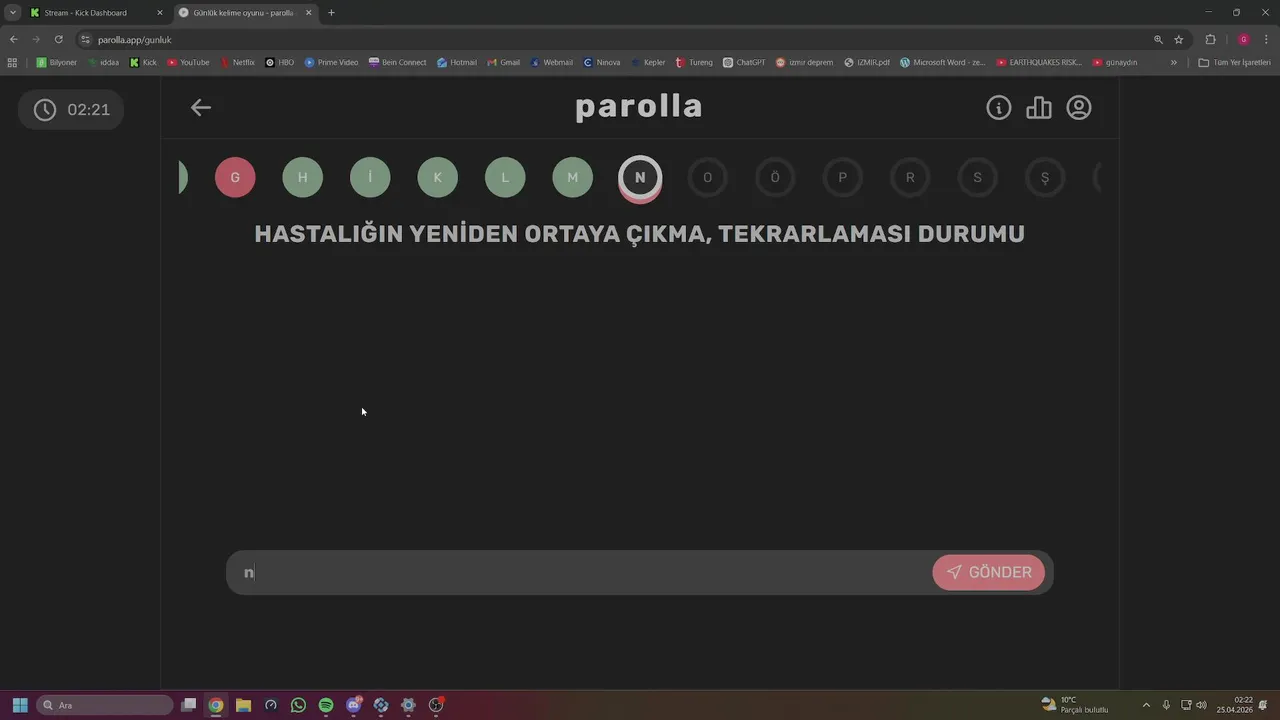Open the Chrome three-dot menu
This screenshot has width=1280, height=720.
[1266, 40]
